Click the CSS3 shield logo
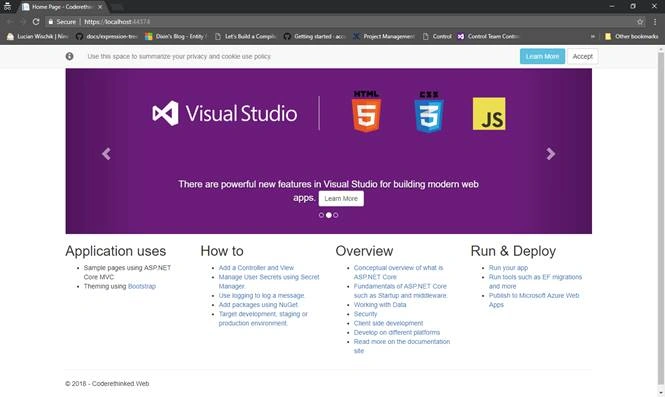 pyautogui.click(x=429, y=112)
